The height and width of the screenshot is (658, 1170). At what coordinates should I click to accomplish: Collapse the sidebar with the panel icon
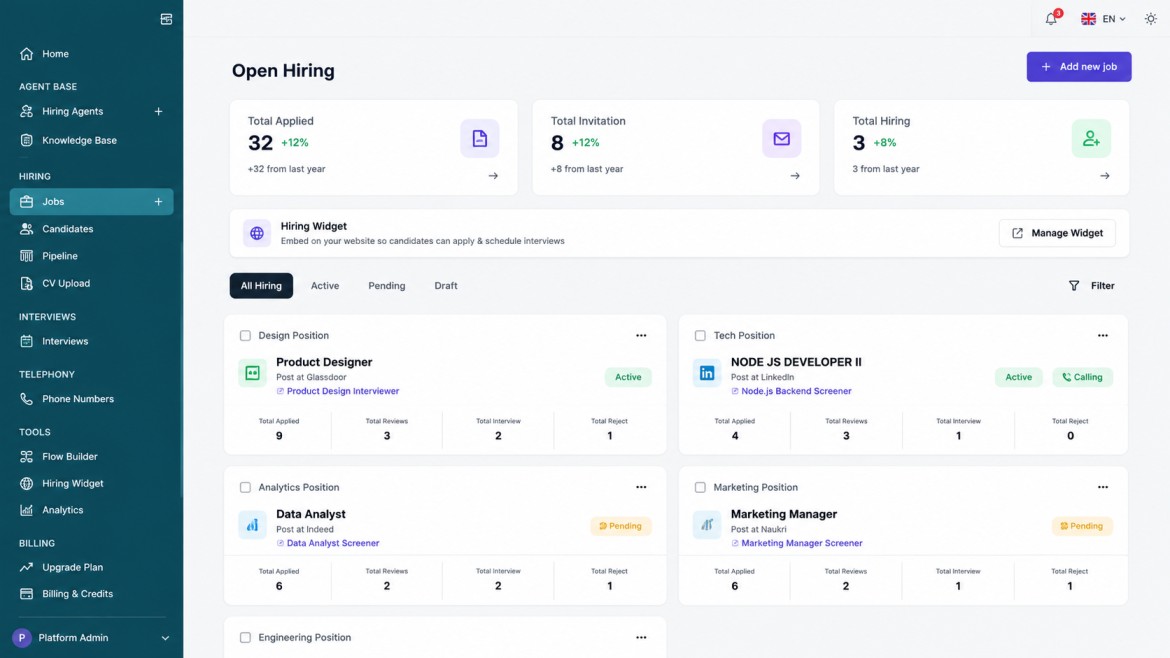pyautogui.click(x=166, y=19)
